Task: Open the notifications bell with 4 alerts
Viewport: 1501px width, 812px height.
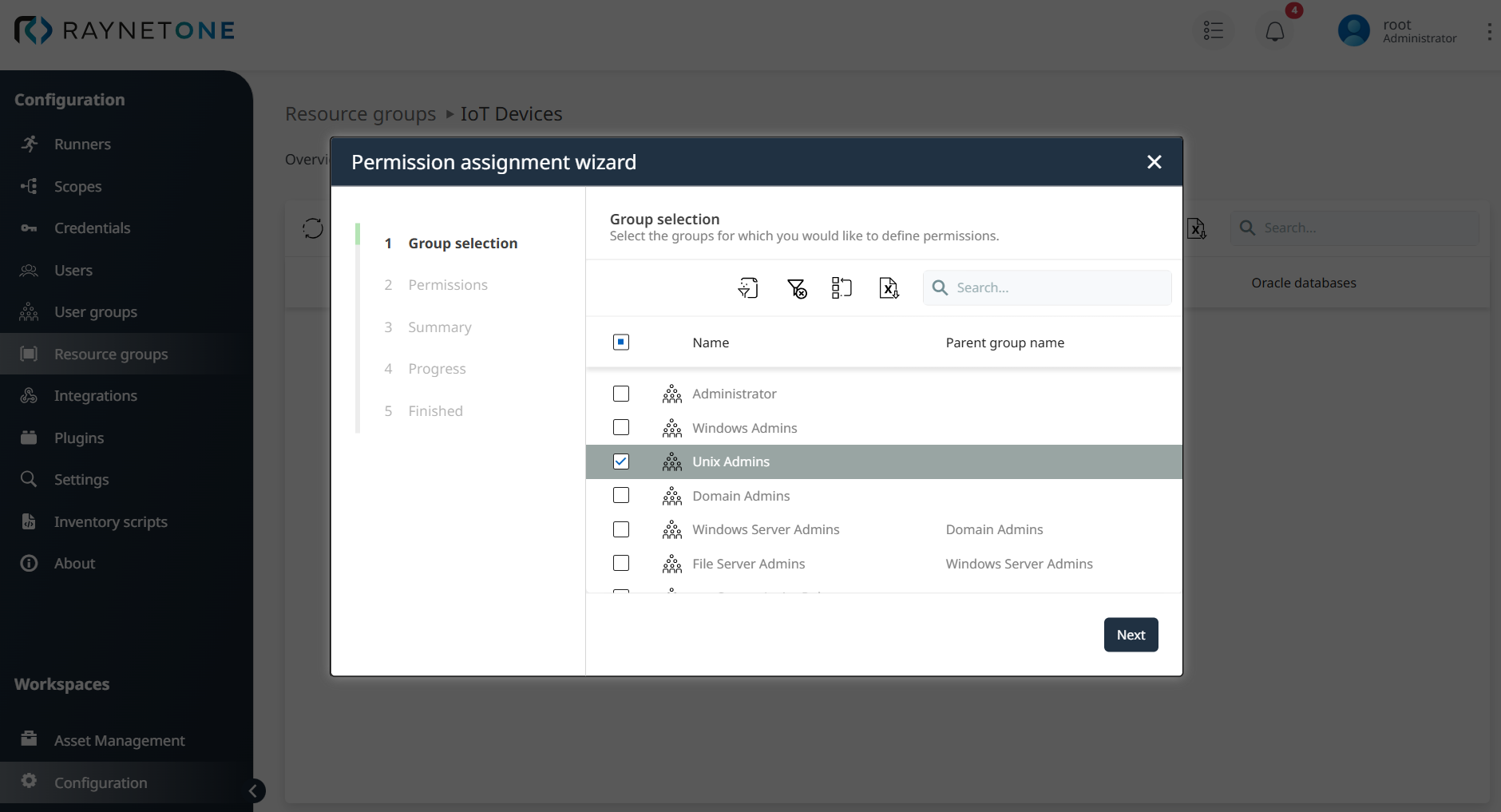Action: point(1273,31)
